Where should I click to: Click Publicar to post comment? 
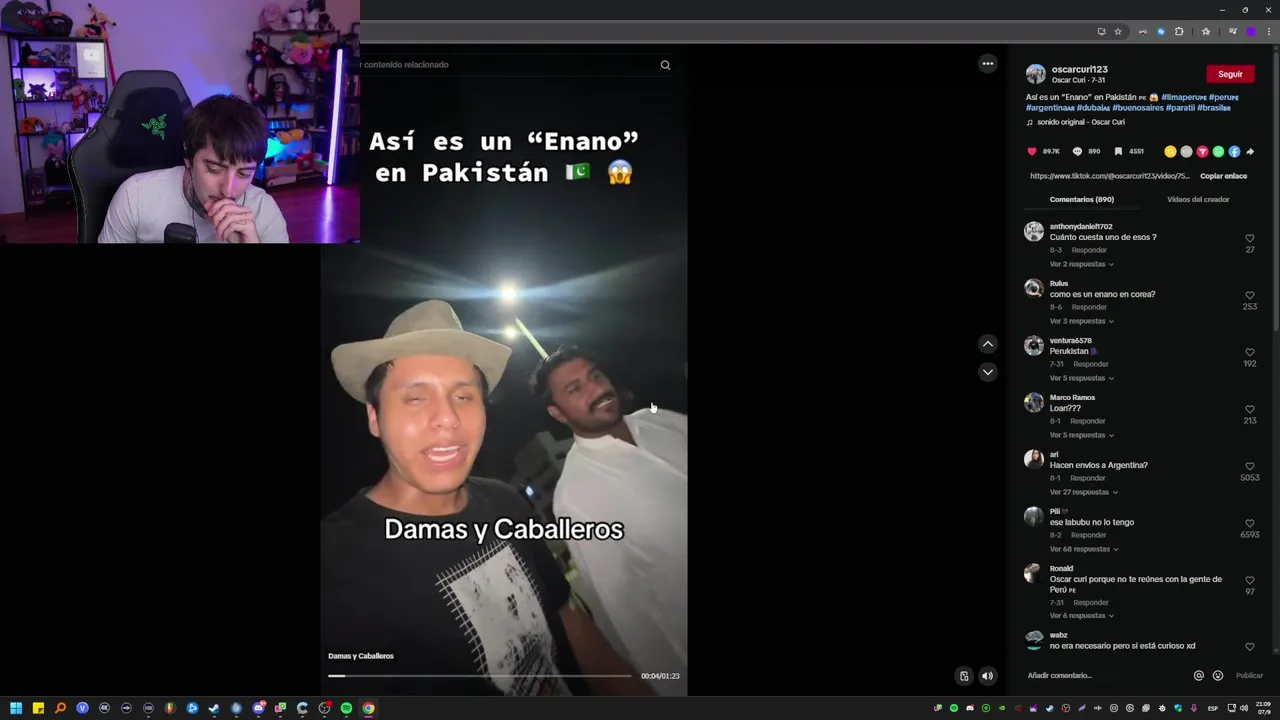tap(1249, 676)
